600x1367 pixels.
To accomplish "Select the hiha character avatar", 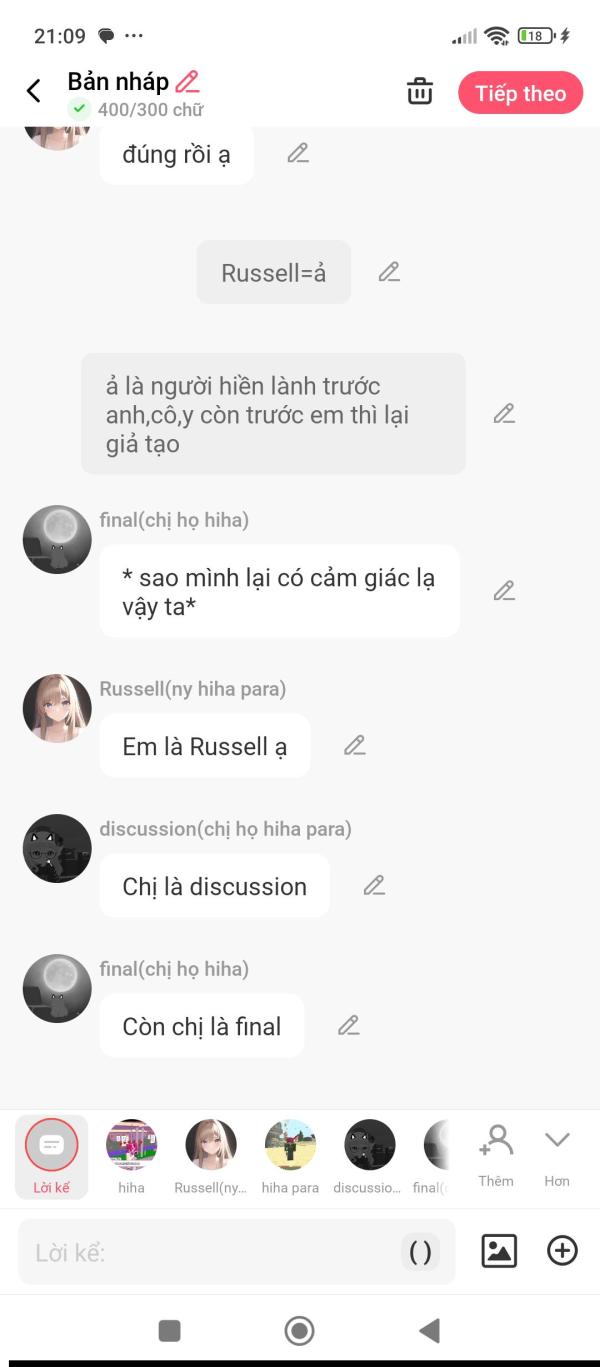I will click(131, 1157).
